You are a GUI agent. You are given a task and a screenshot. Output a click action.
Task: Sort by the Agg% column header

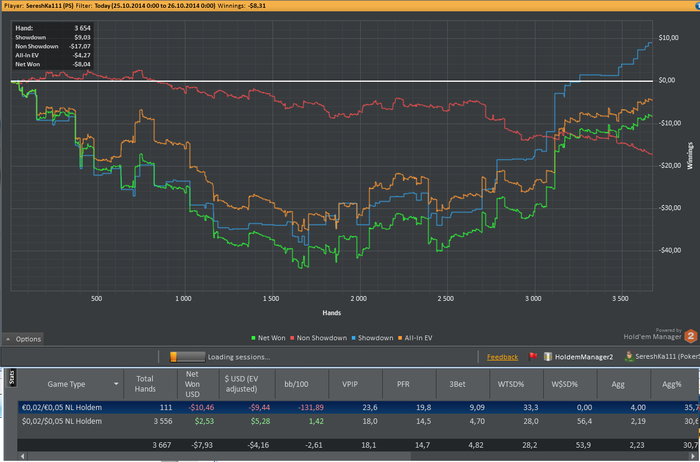pos(675,384)
